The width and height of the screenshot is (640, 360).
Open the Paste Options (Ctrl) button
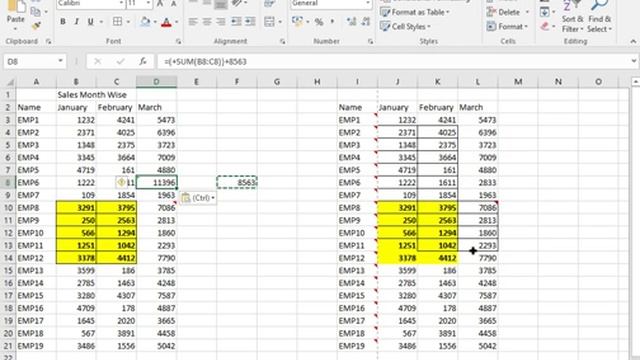pos(198,198)
